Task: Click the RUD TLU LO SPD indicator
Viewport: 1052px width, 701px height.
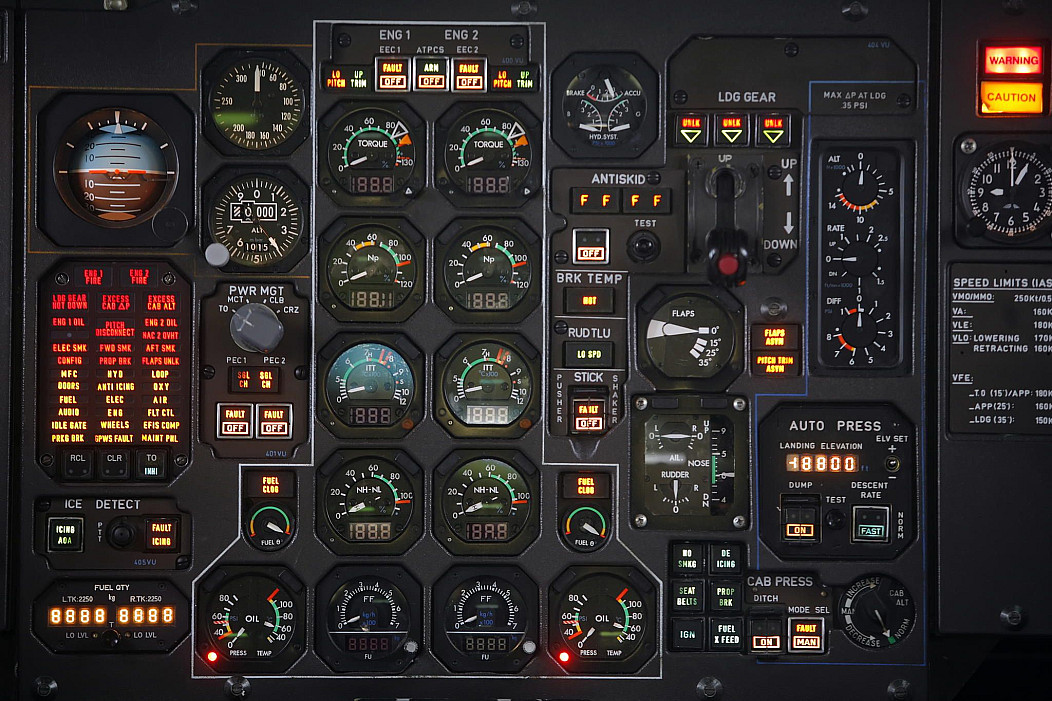Action: pyautogui.click(x=589, y=353)
